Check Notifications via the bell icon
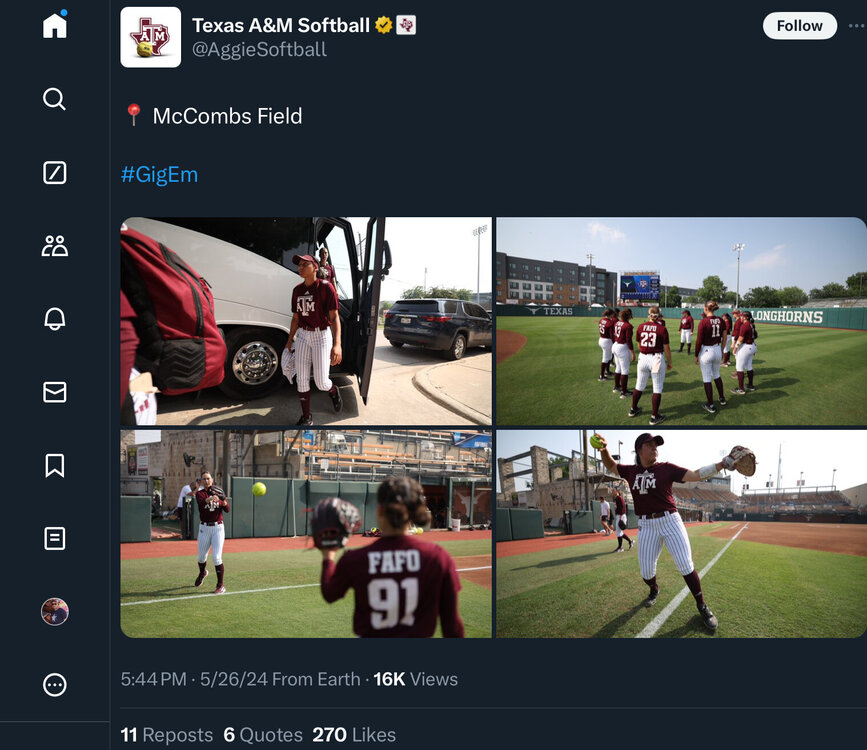The height and width of the screenshot is (750, 867). [55, 319]
